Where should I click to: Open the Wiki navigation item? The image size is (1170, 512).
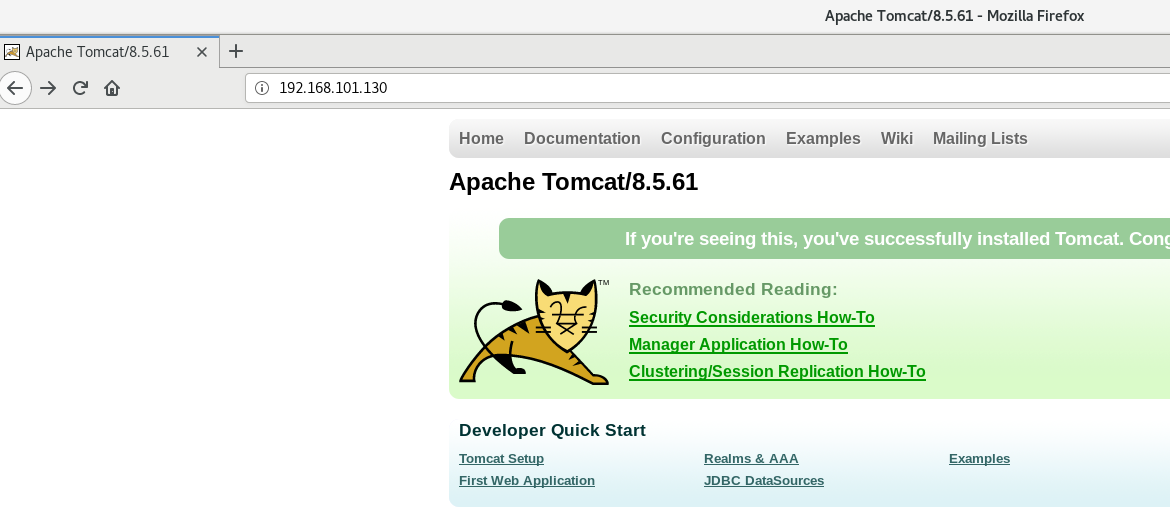(x=897, y=139)
